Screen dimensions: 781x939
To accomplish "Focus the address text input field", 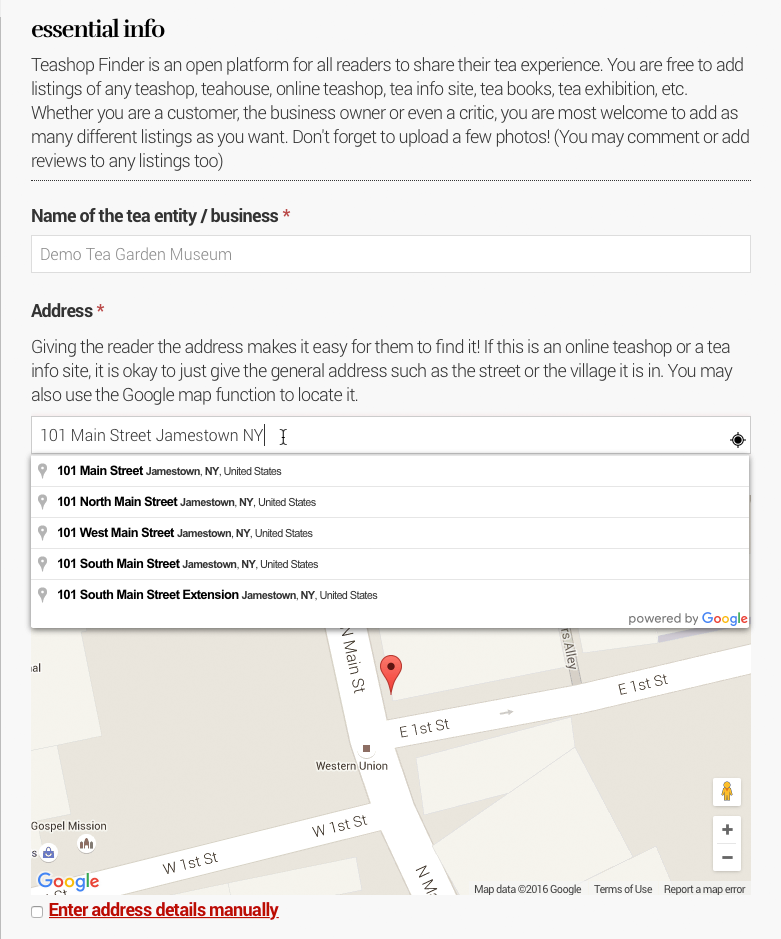I will pyautogui.click(x=380, y=436).
